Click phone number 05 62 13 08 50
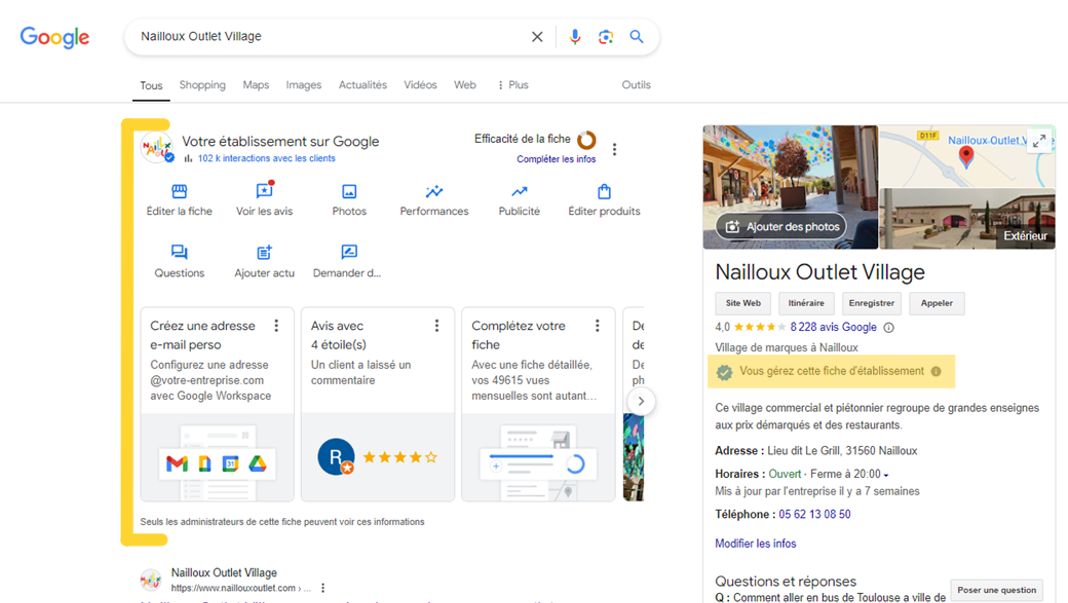Viewport: 1068px width, 603px height. 815,514
